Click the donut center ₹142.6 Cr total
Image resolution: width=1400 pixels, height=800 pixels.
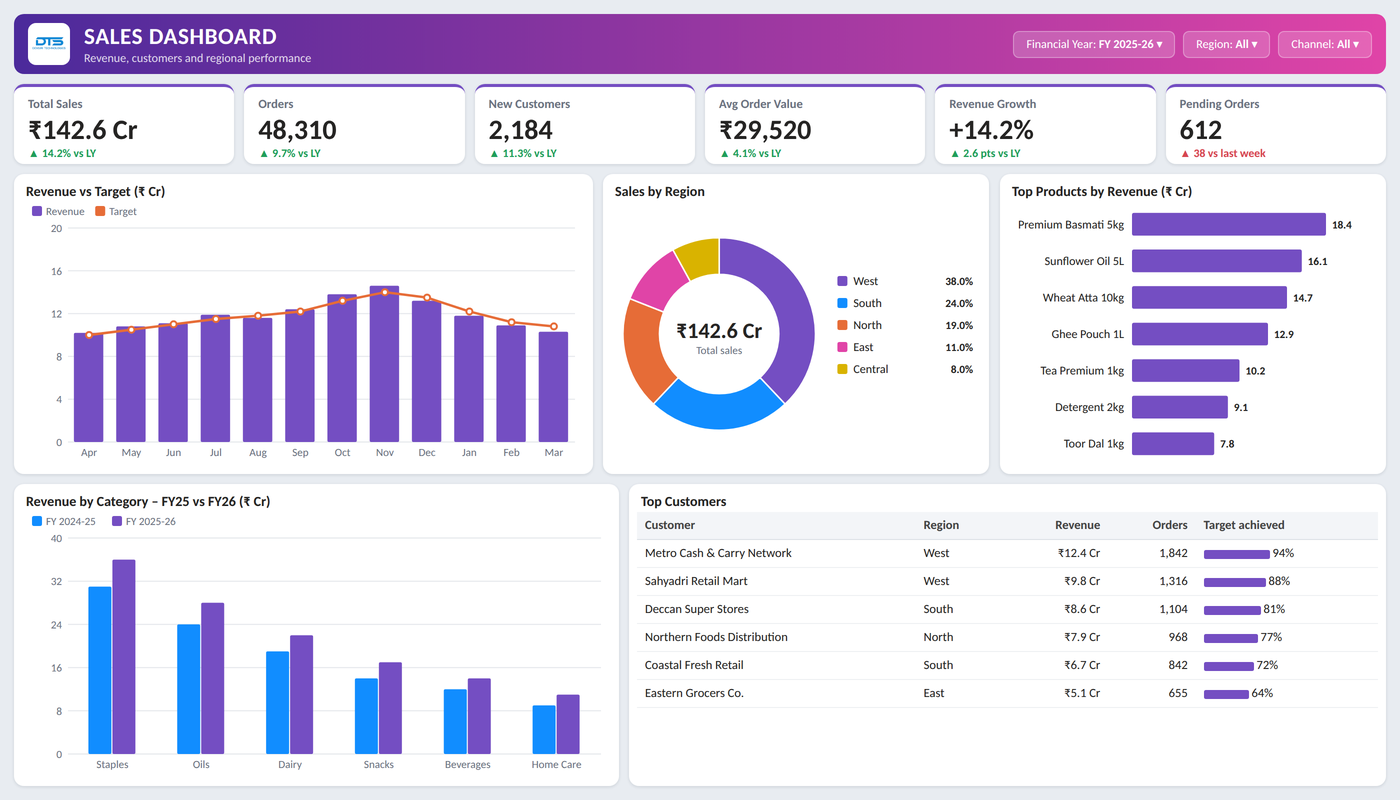tap(719, 331)
